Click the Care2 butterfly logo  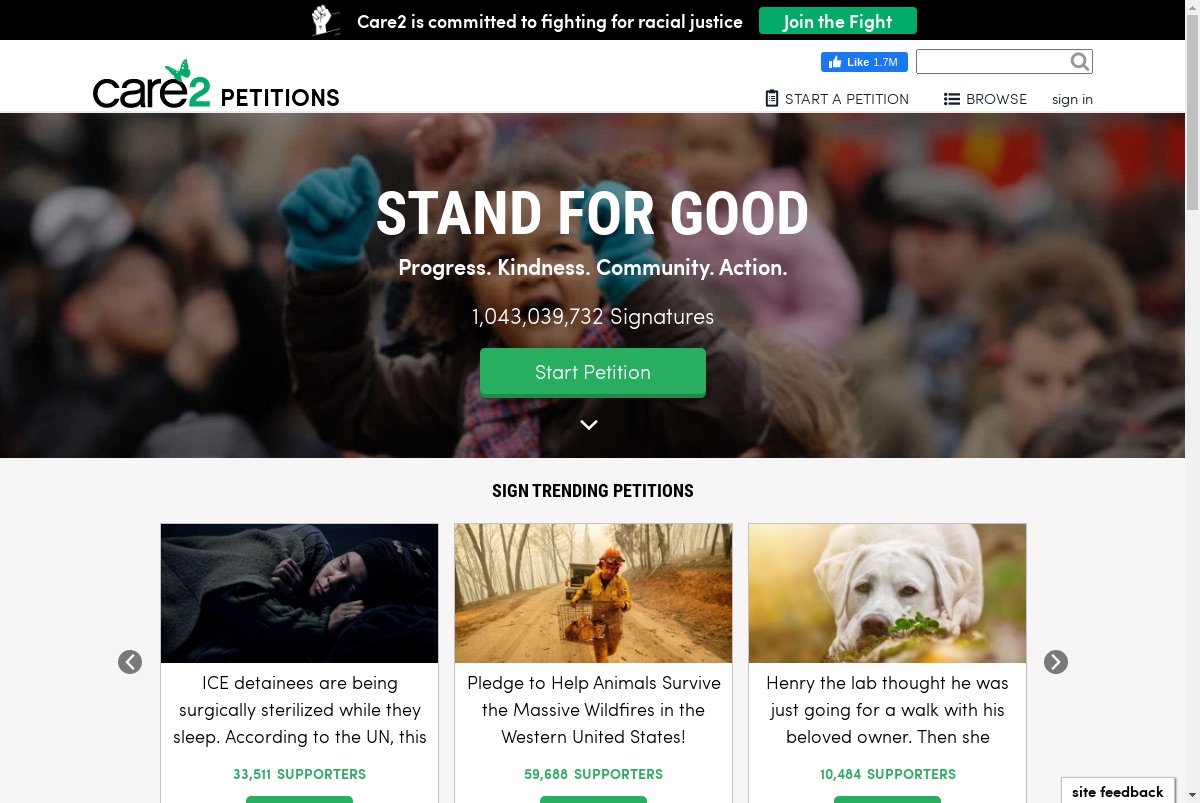click(152, 85)
